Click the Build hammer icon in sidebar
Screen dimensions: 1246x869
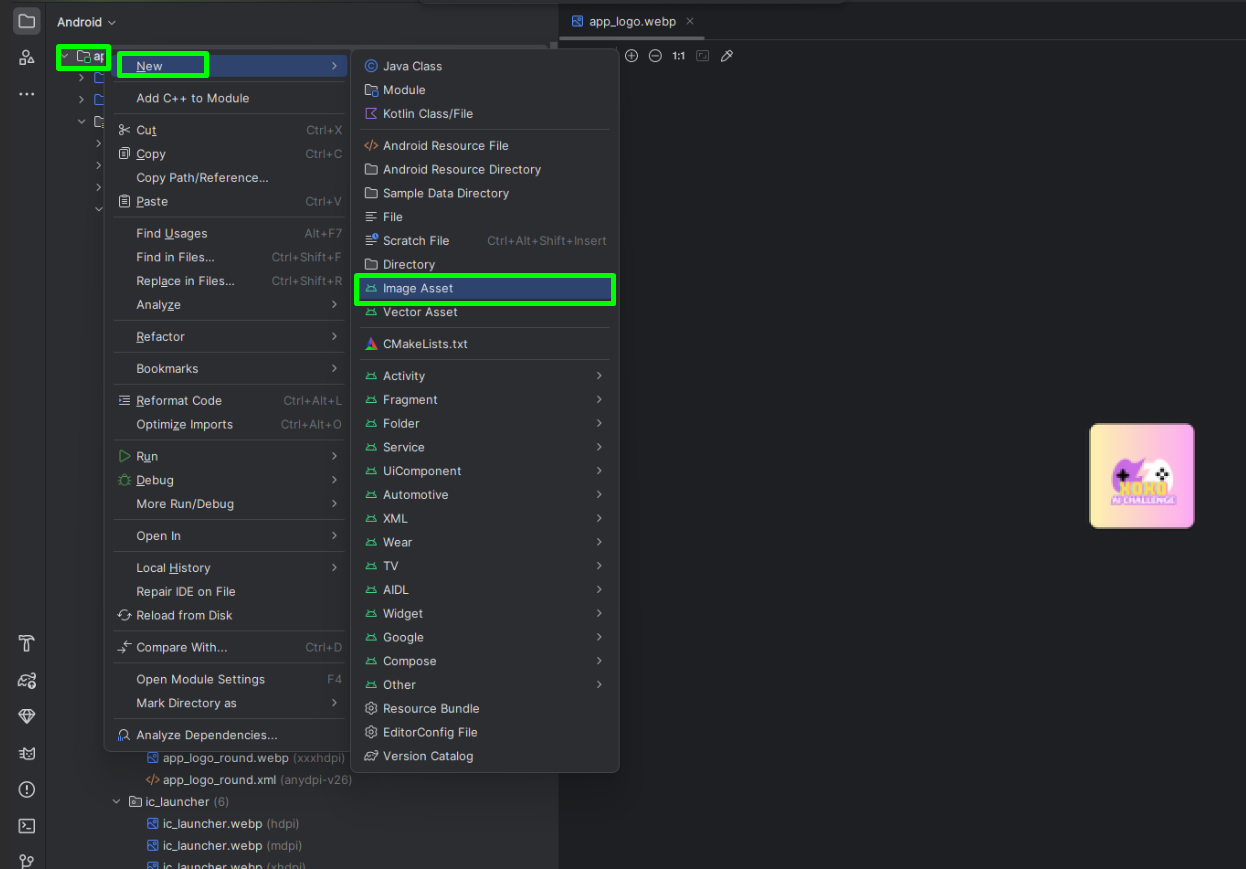(27, 643)
